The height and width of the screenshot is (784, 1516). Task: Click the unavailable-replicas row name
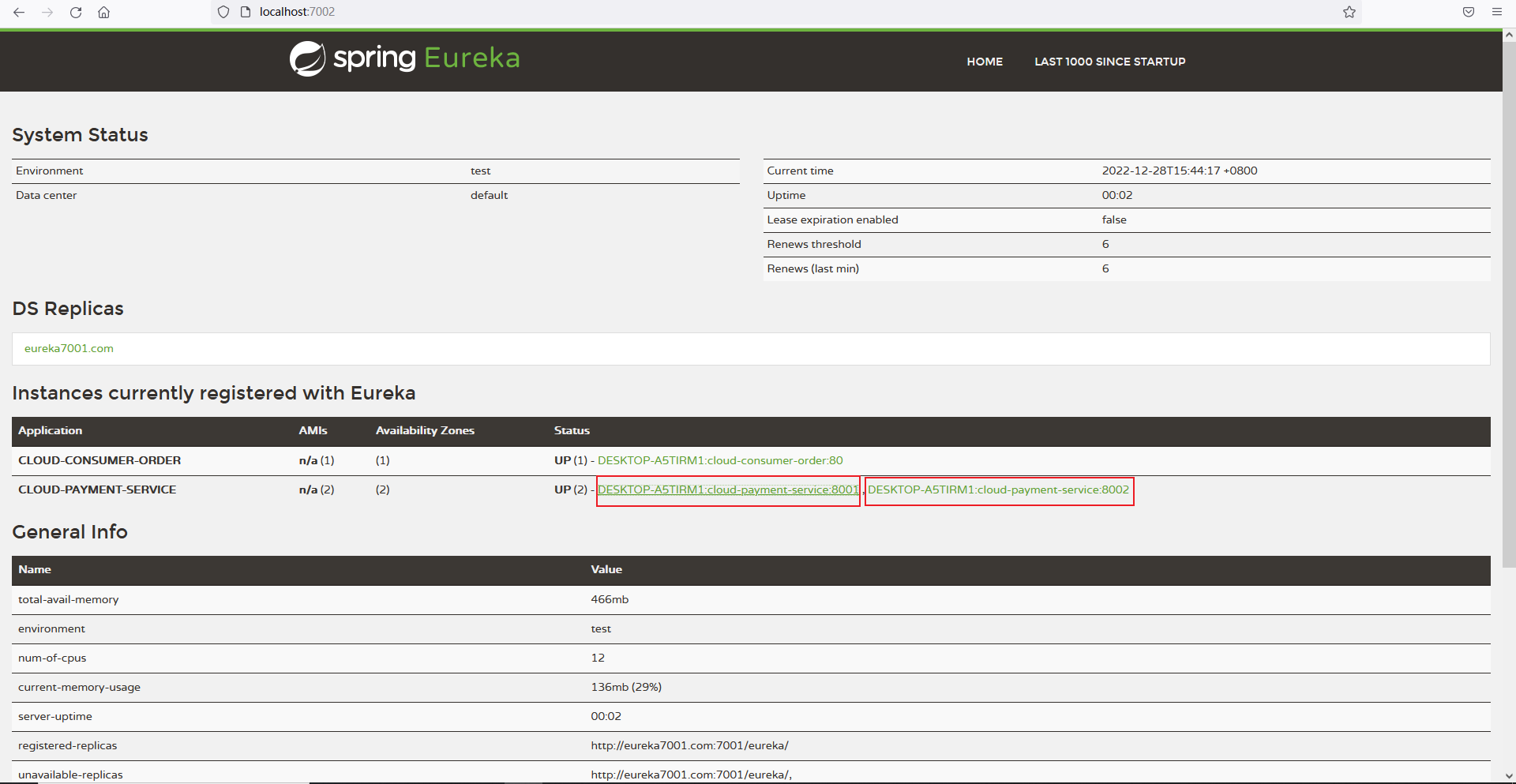click(70, 775)
